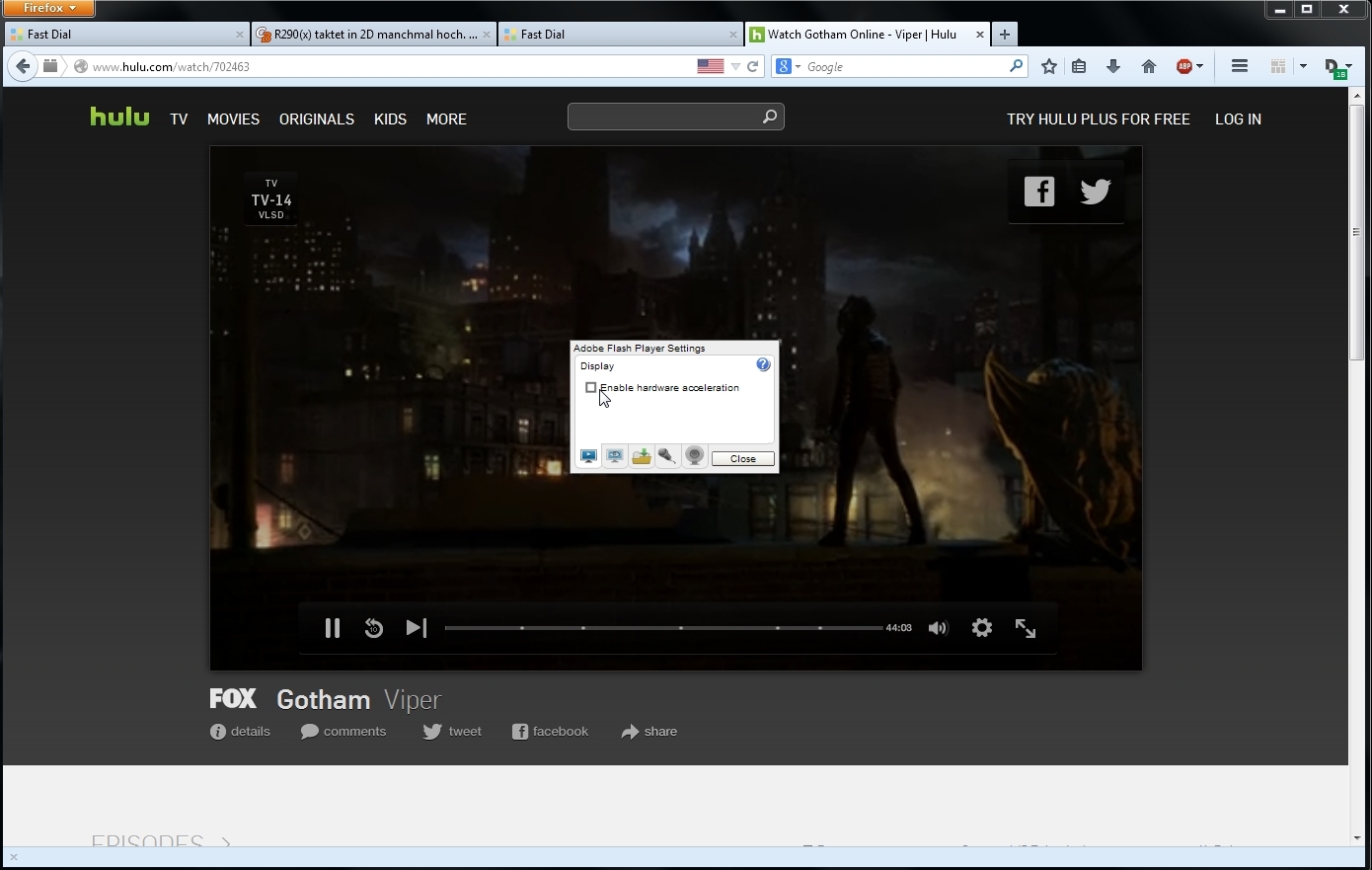
Task: Show video details below the player
Action: [240, 732]
